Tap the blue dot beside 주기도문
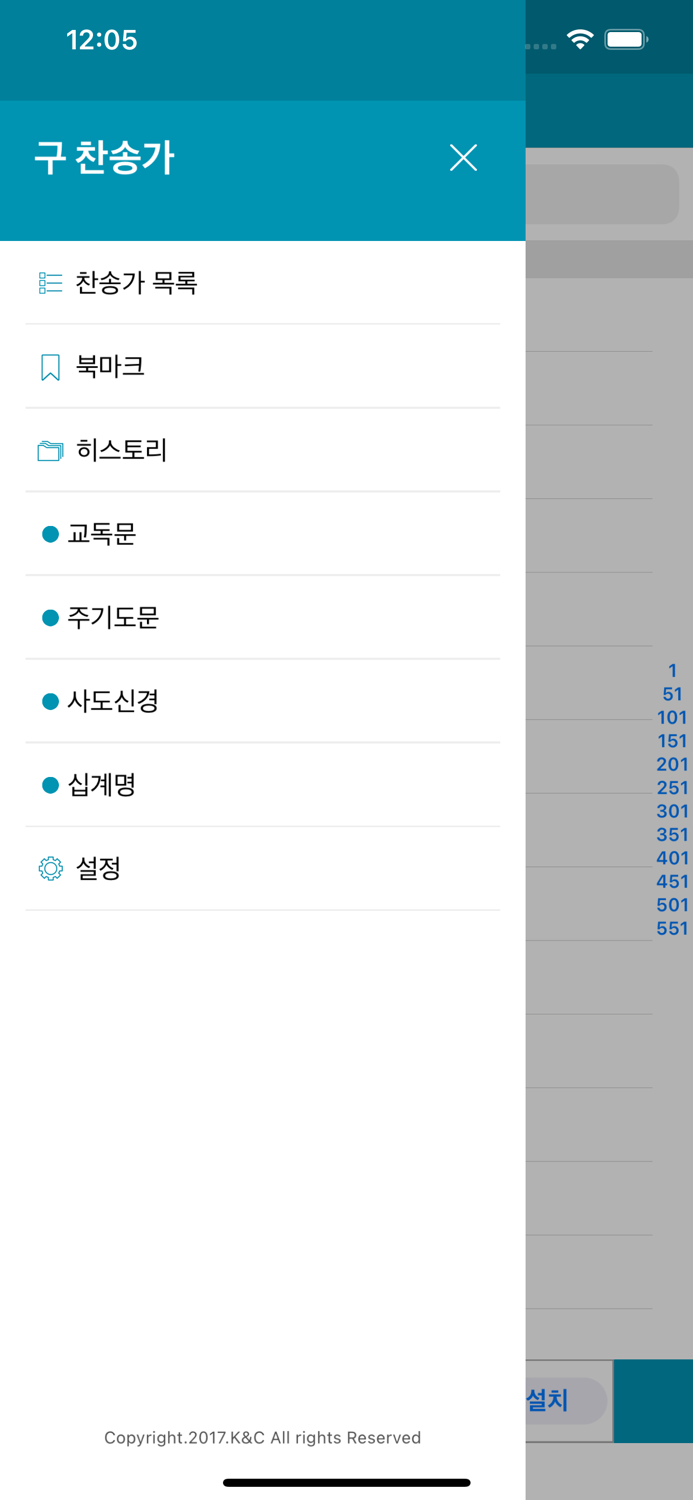The image size is (693, 1500). point(50,618)
